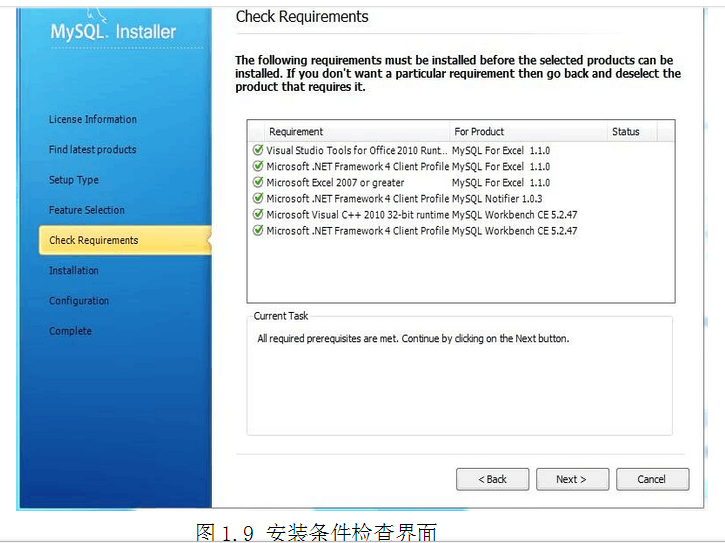
Task: Click the Current Task group label
Action: [281, 316]
